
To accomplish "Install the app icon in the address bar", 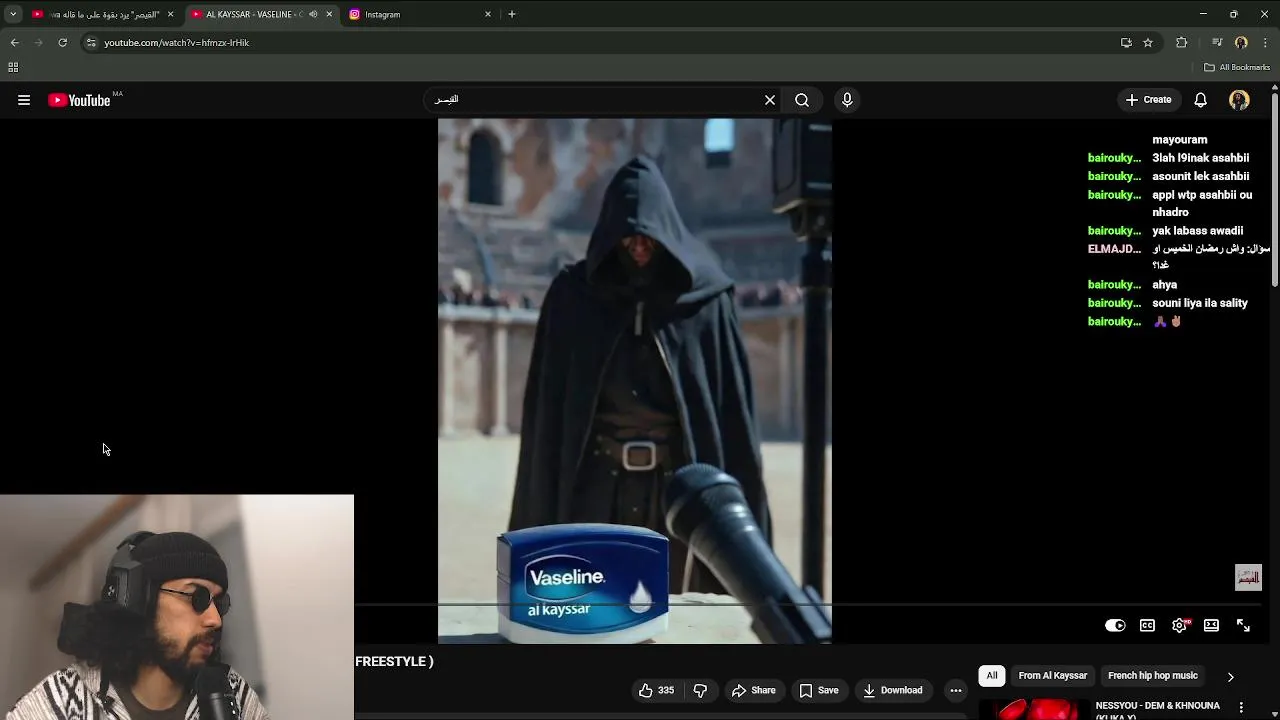I will point(1126,42).
